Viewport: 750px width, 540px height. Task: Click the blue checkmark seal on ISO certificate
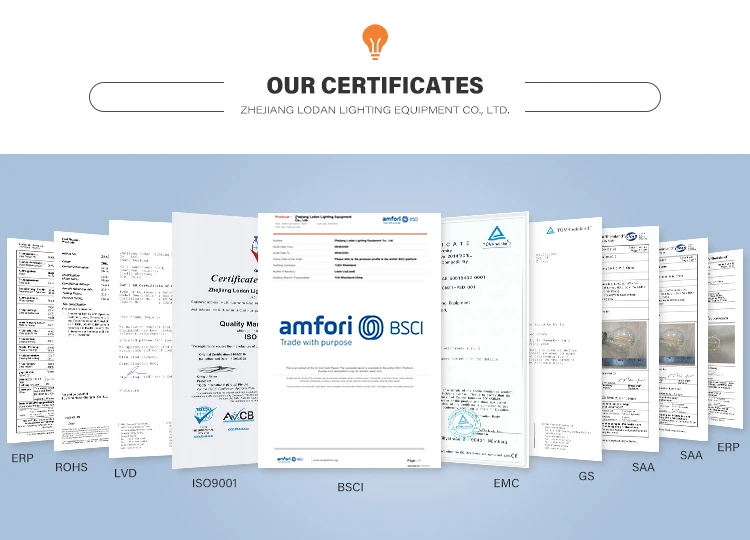[204, 417]
